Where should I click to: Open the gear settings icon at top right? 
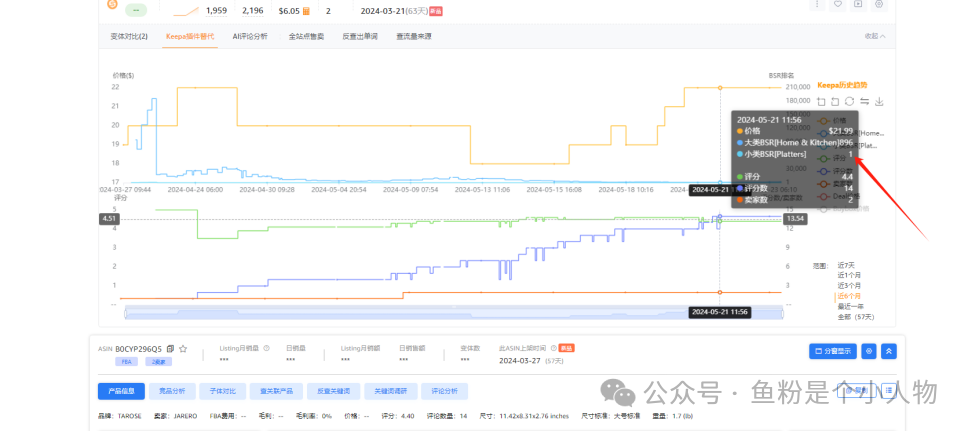pyautogui.click(x=879, y=4)
